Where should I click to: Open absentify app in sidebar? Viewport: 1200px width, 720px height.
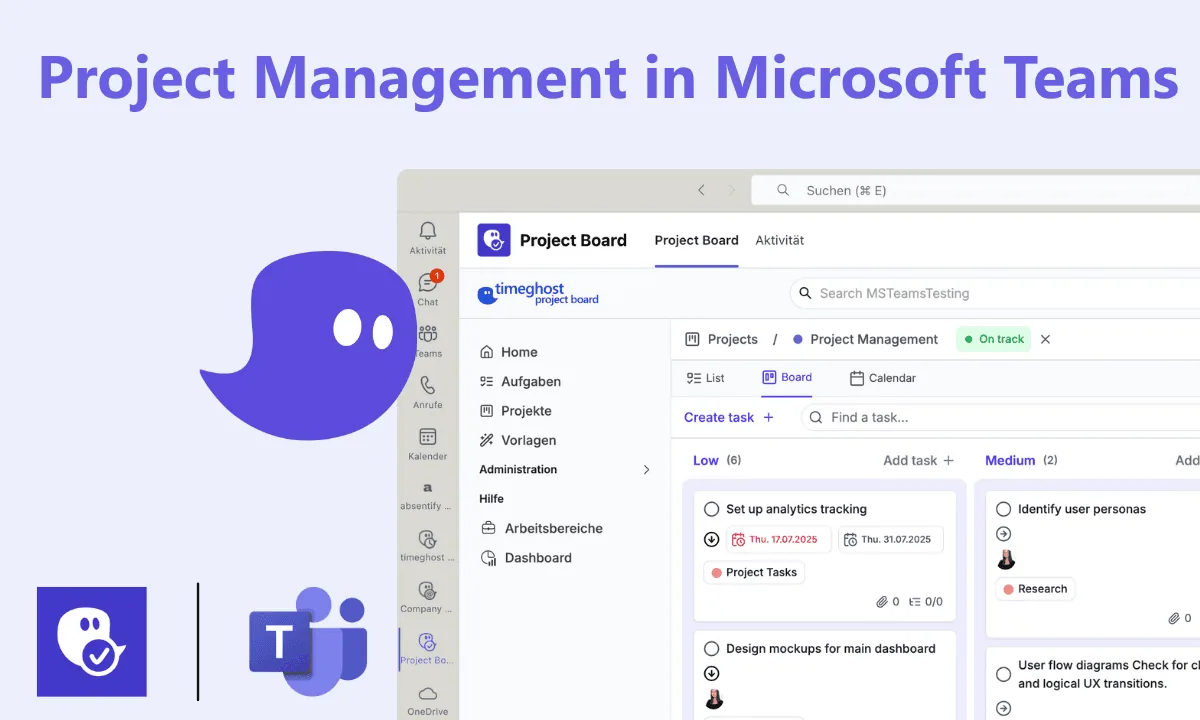[x=428, y=496]
